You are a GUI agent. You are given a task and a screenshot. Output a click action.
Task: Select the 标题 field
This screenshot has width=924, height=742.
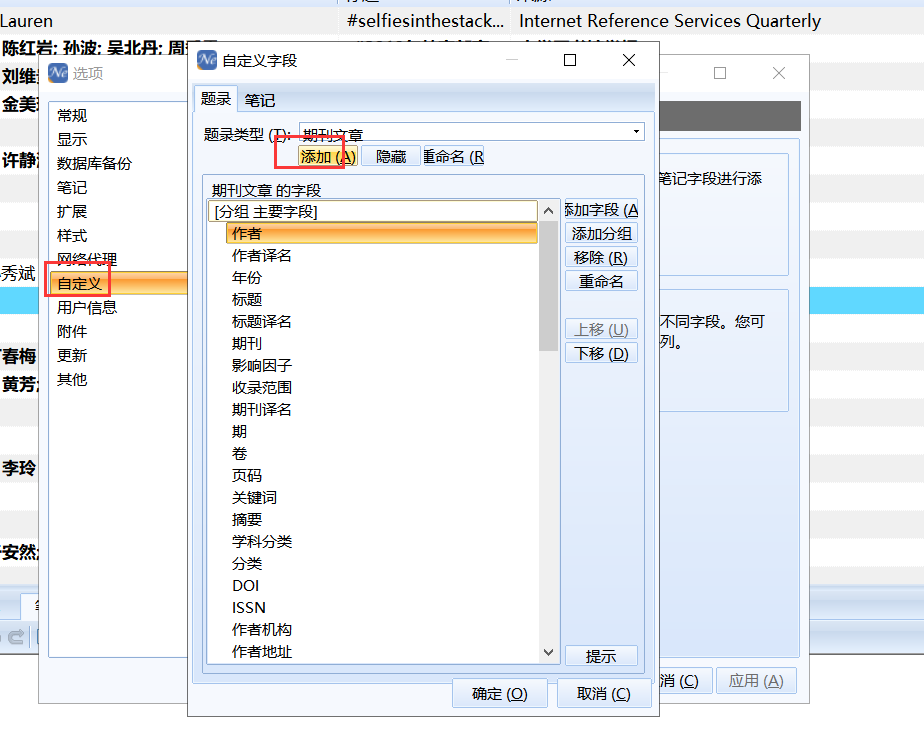click(247, 299)
